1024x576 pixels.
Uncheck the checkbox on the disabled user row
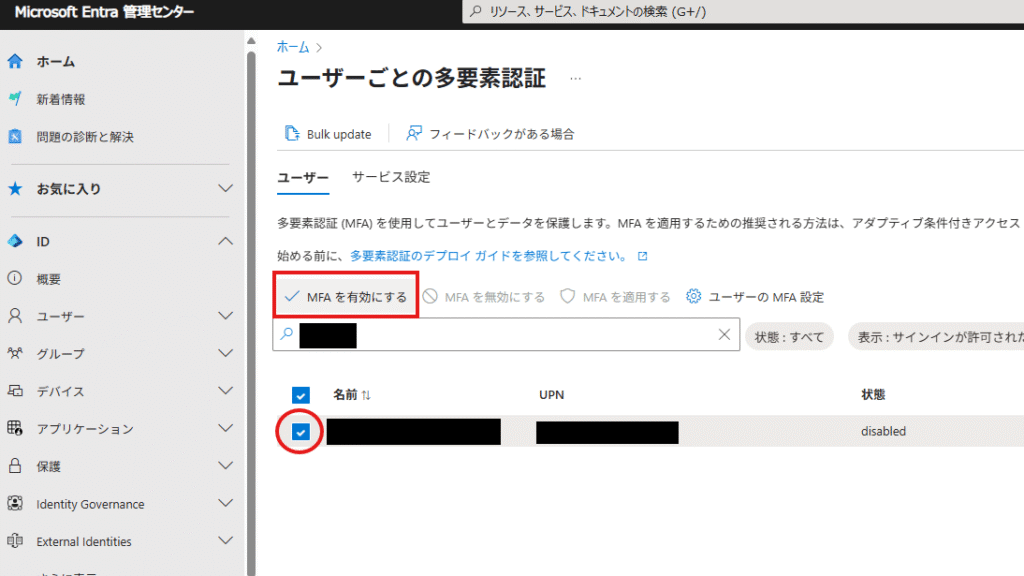tap(300, 432)
